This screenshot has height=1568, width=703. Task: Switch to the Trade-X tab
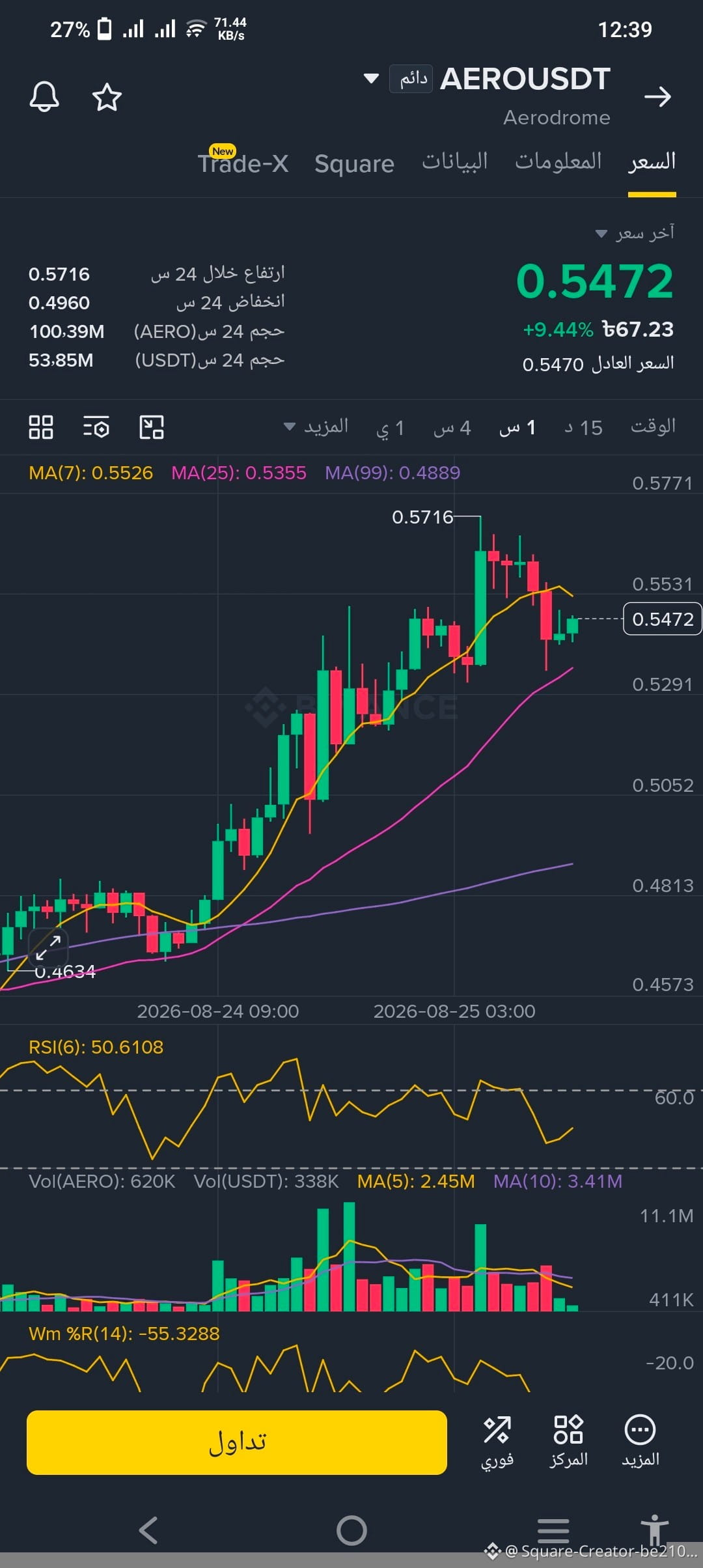point(243,163)
